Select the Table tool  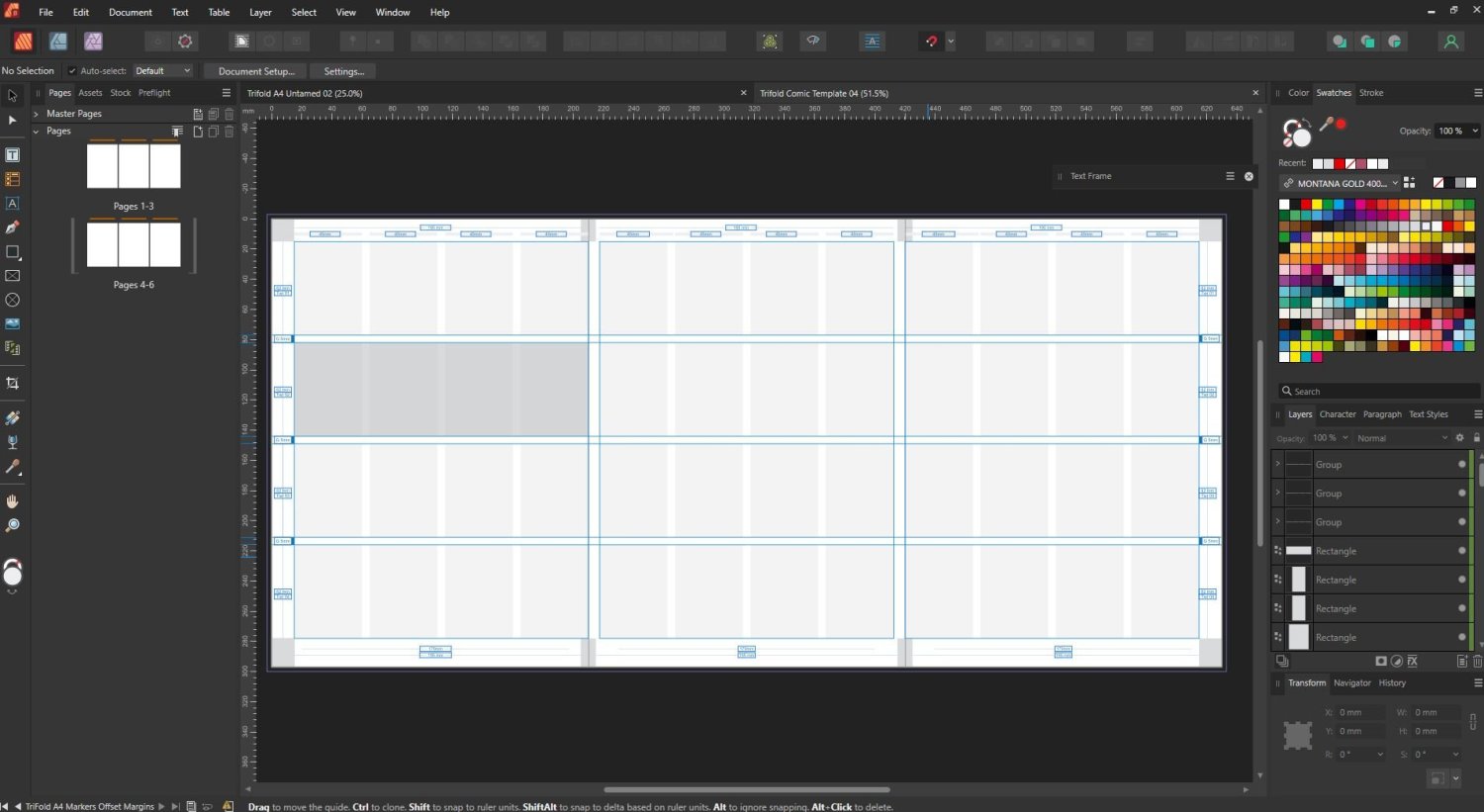12,179
